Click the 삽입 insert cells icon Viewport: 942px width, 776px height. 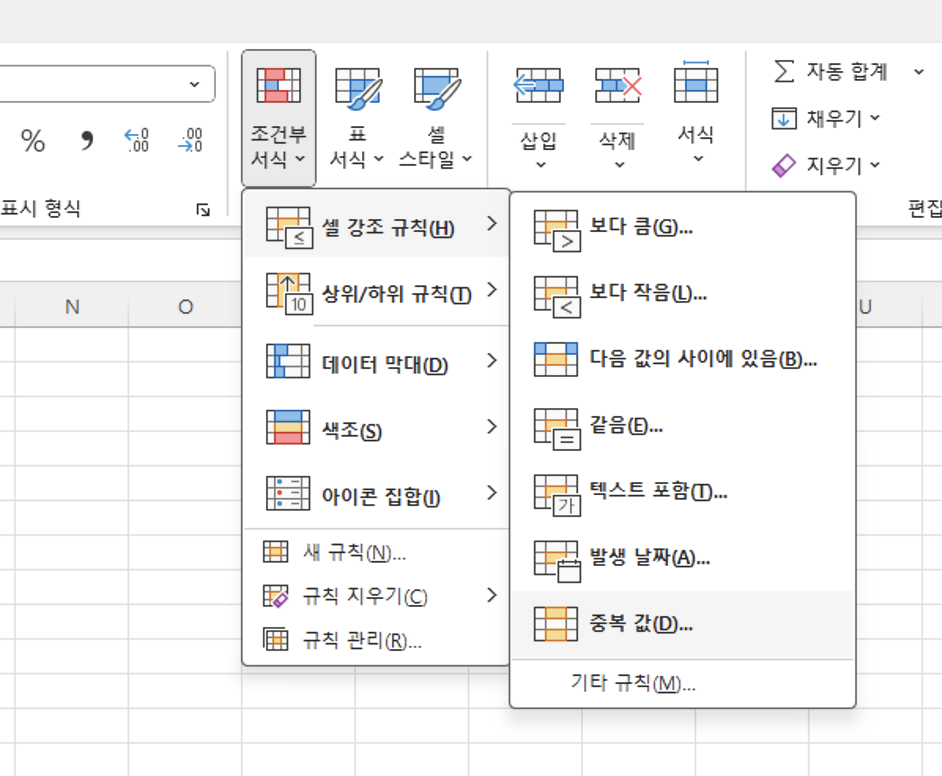click(539, 85)
